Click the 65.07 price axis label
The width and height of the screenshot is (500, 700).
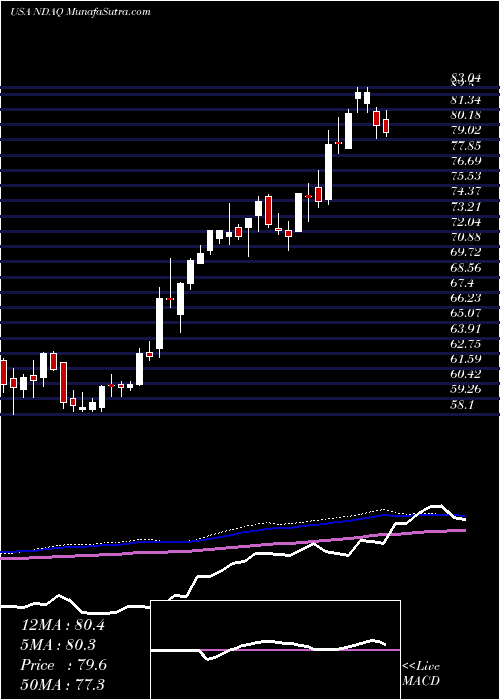[x=465, y=312]
